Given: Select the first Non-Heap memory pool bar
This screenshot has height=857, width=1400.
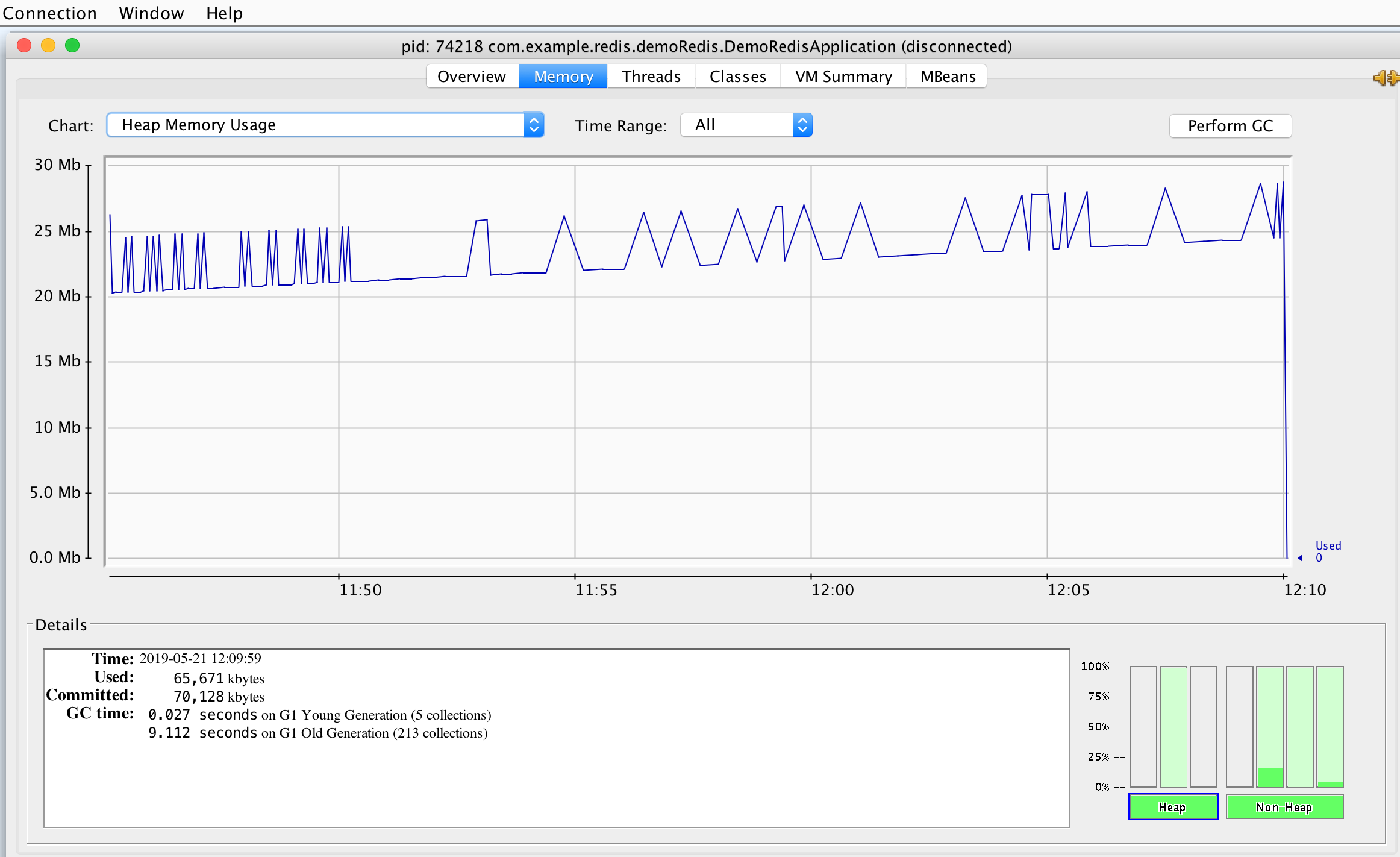Looking at the screenshot, I should click(x=1240, y=726).
